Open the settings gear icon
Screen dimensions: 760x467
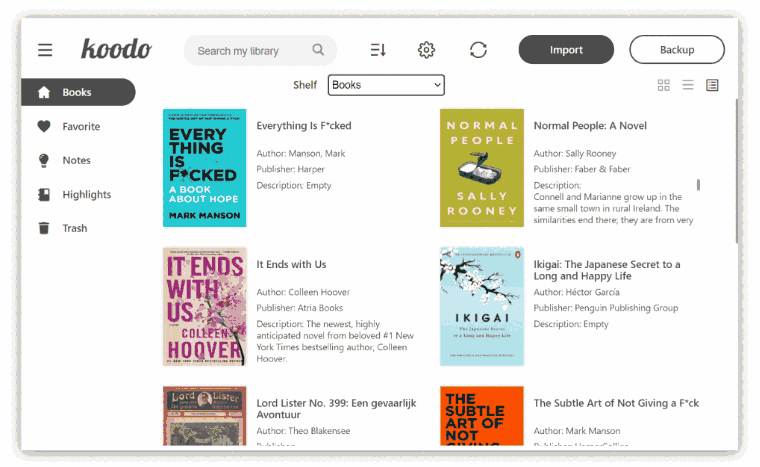tap(427, 50)
